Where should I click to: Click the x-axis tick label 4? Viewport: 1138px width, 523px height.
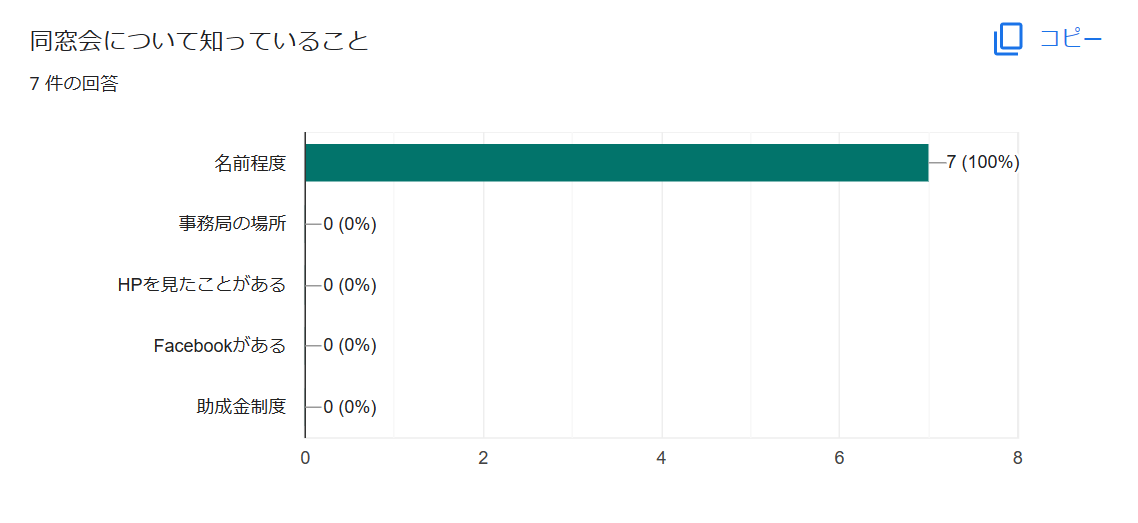tap(662, 458)
